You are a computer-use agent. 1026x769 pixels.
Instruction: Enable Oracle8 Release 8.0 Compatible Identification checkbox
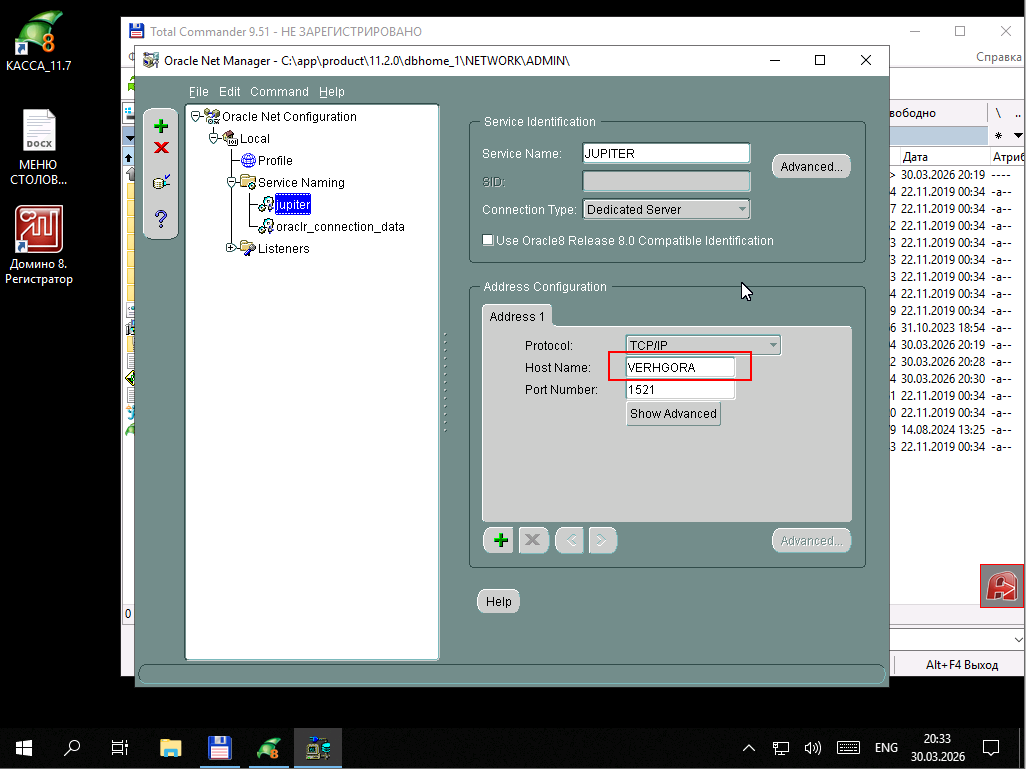[x=488, y=241]
